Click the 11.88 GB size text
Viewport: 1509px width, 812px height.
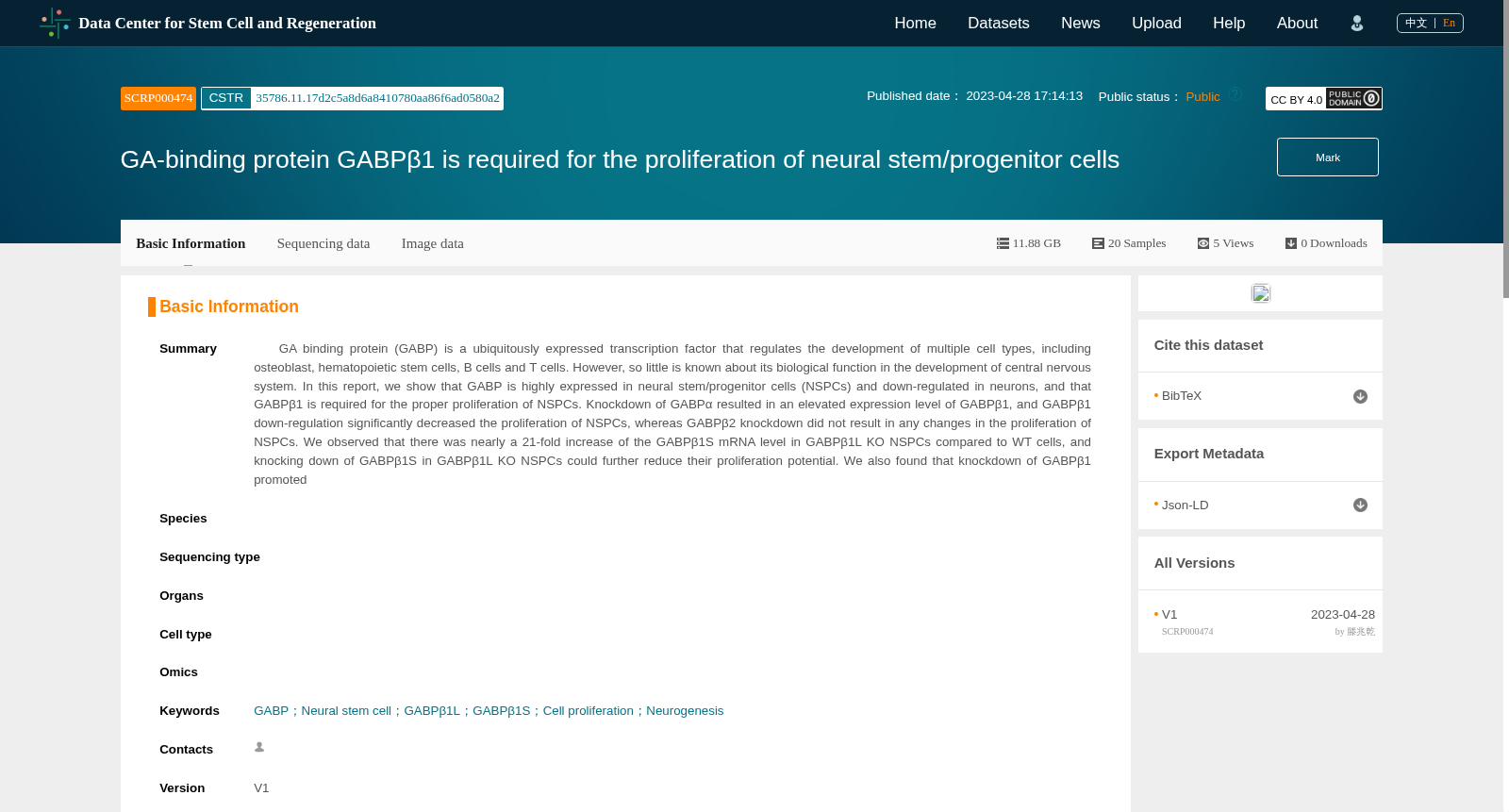pyautogui.click(x=1036, y=243)
